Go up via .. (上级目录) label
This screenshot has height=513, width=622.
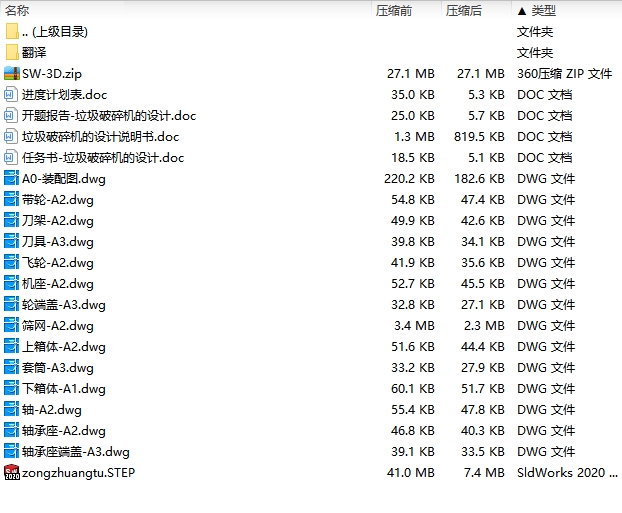point(55,32)
